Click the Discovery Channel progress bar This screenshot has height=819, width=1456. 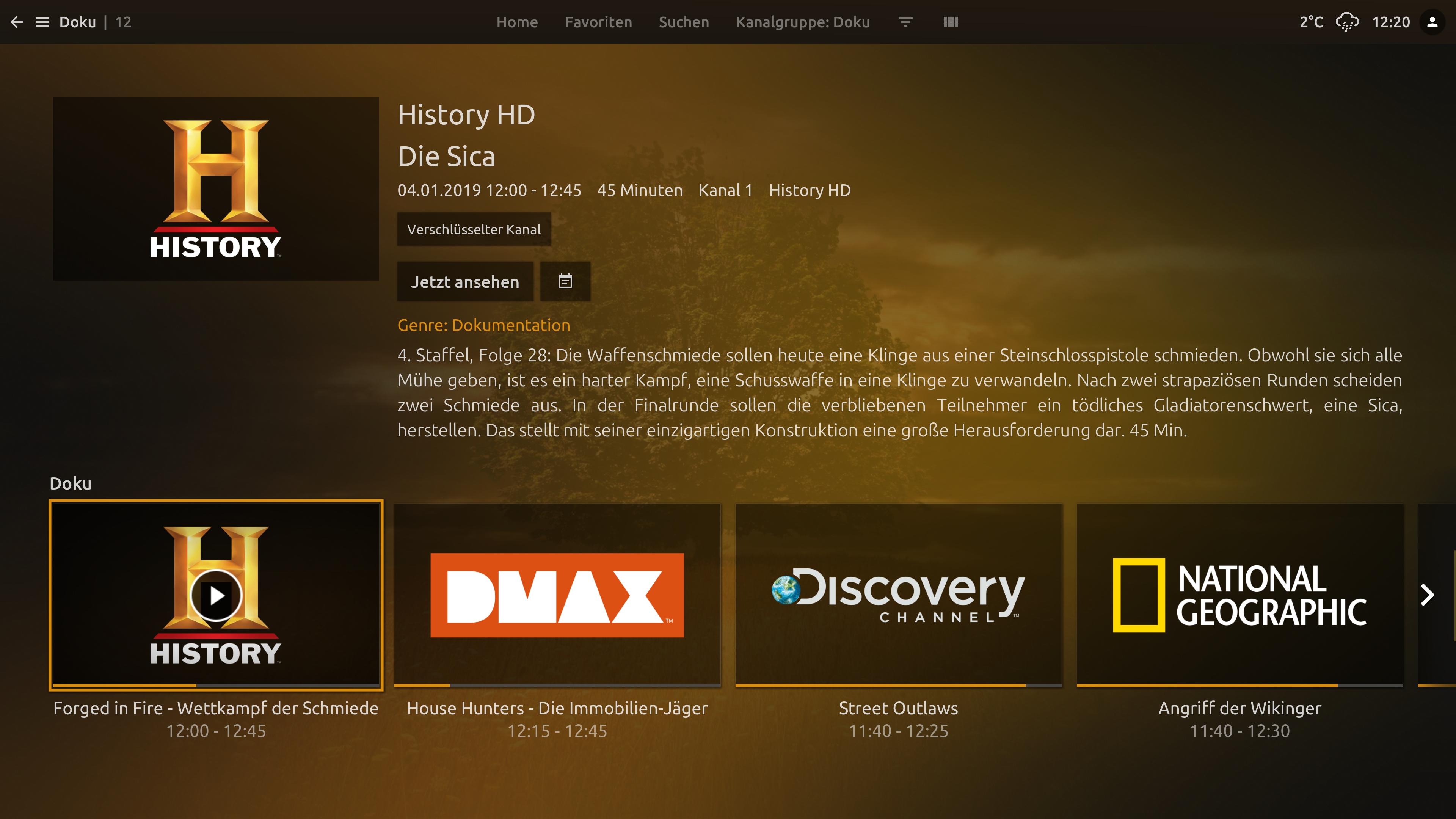899,686
